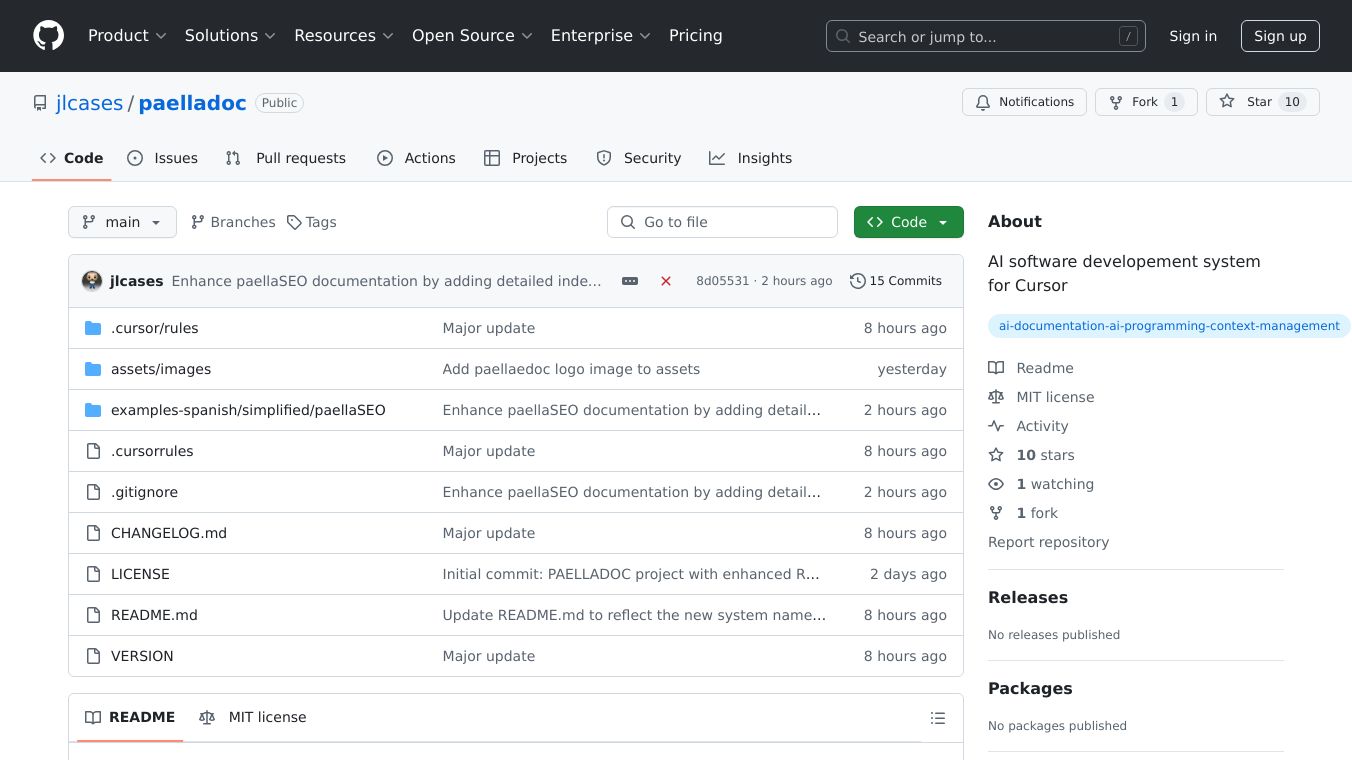
Task: Open the 15 Commits history
Action: tap(896, 281)
